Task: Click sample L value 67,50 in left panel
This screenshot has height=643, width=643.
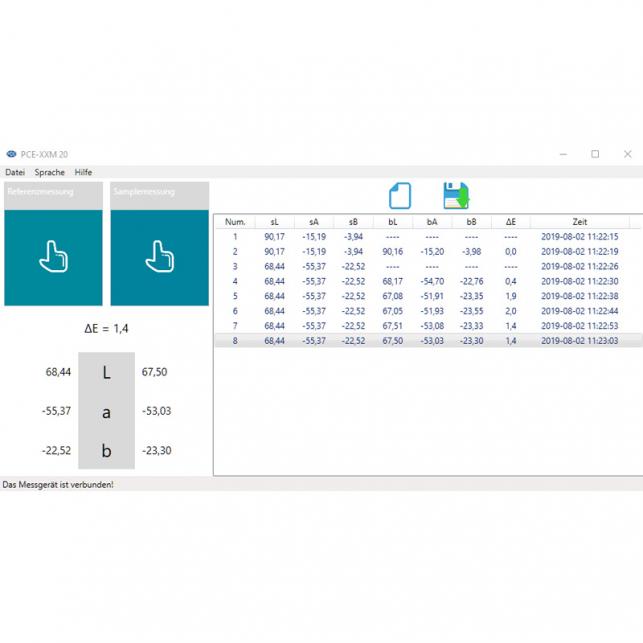Action: tap(154, 372)
